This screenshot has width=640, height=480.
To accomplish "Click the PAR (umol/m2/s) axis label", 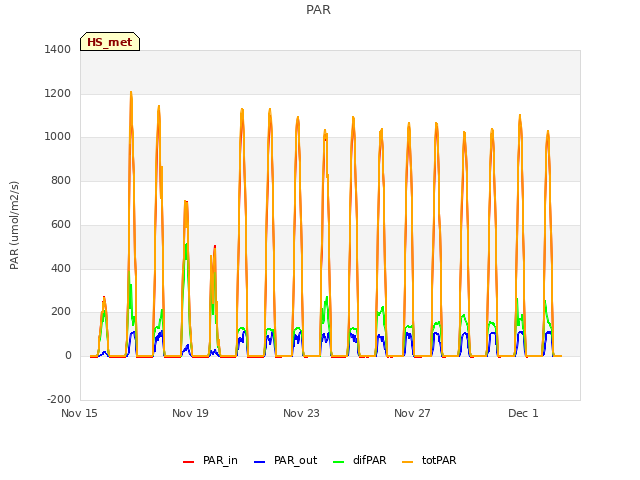I will 14,225.
